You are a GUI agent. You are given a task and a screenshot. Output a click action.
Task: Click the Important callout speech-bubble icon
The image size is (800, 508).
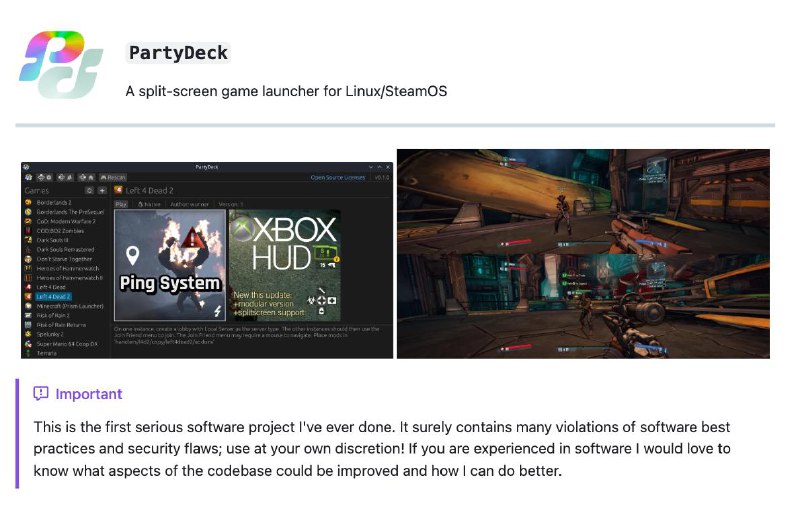(41, 393)
